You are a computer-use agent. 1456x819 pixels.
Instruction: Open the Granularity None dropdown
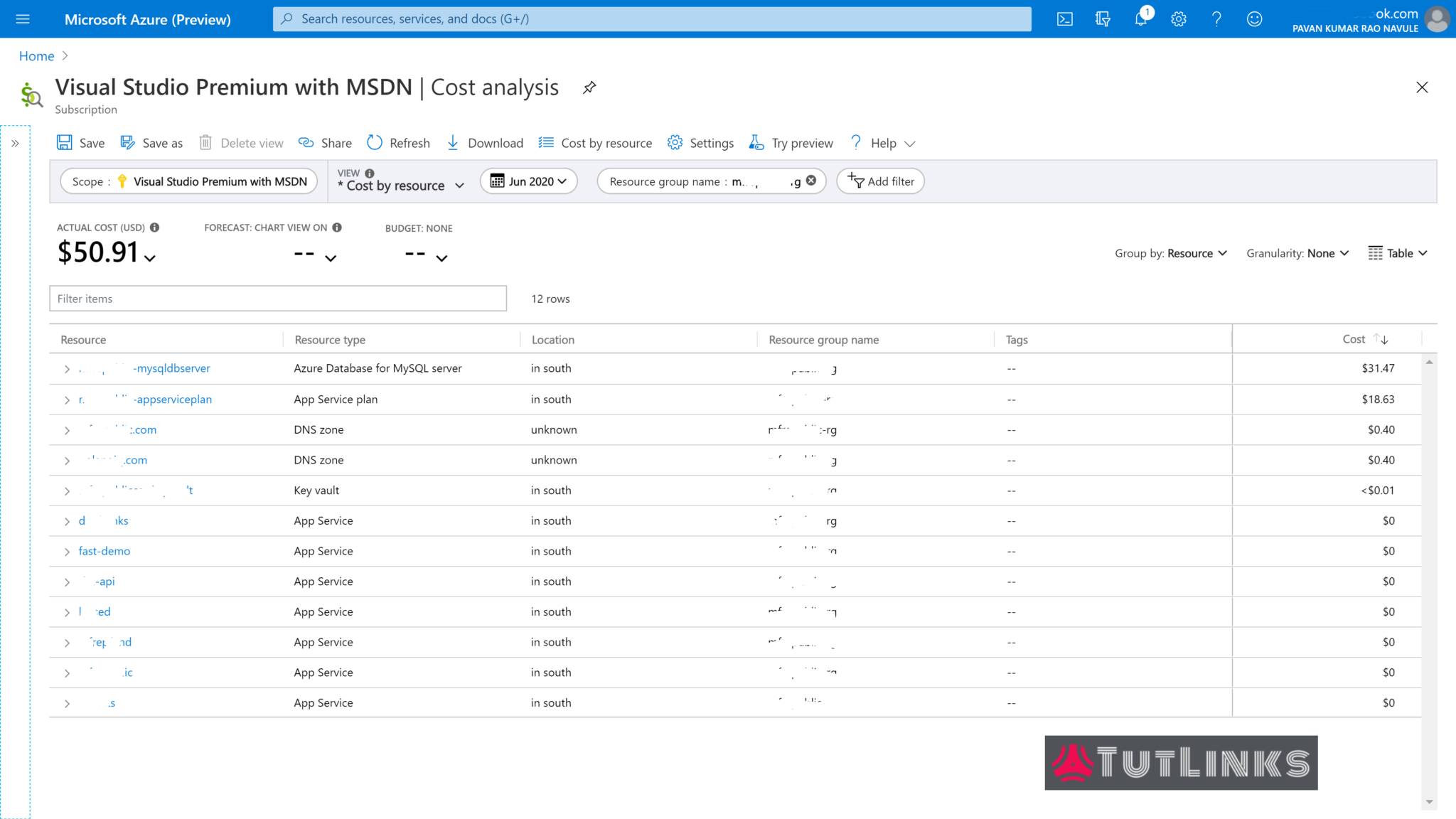(1297, 253)
